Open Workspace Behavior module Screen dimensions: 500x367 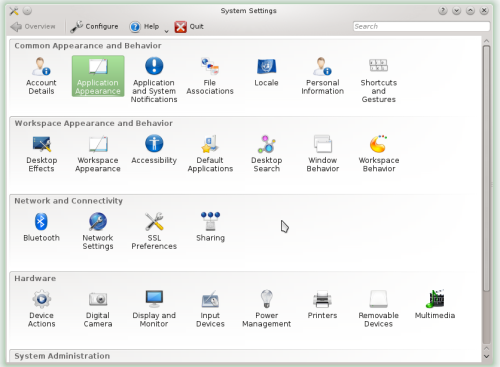click(x=379, y=154)
